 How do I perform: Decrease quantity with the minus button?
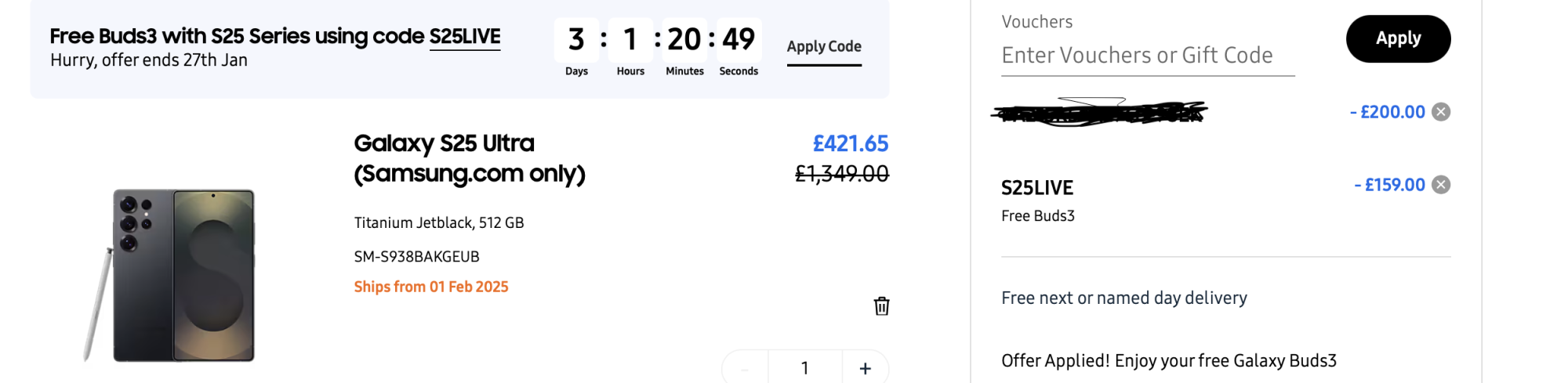tap(744, 368)
